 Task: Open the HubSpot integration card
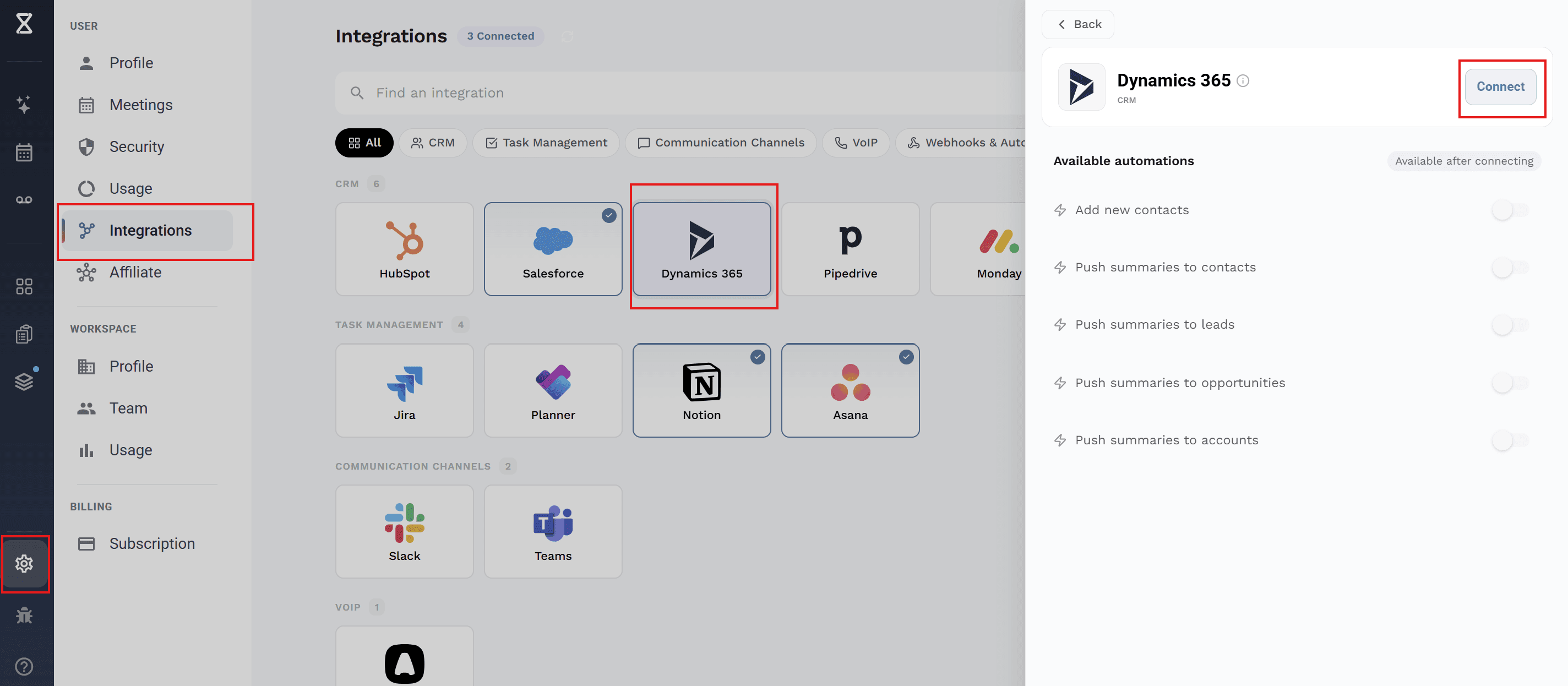click(x=404, y=249)
